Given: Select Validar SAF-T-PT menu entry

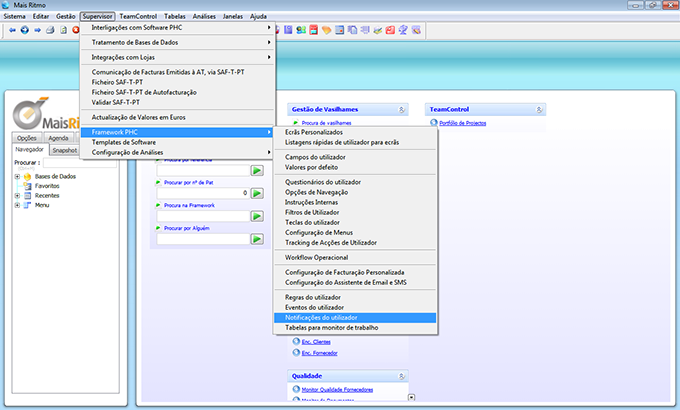Looking at the screenshot, I should tap(178, 102).
